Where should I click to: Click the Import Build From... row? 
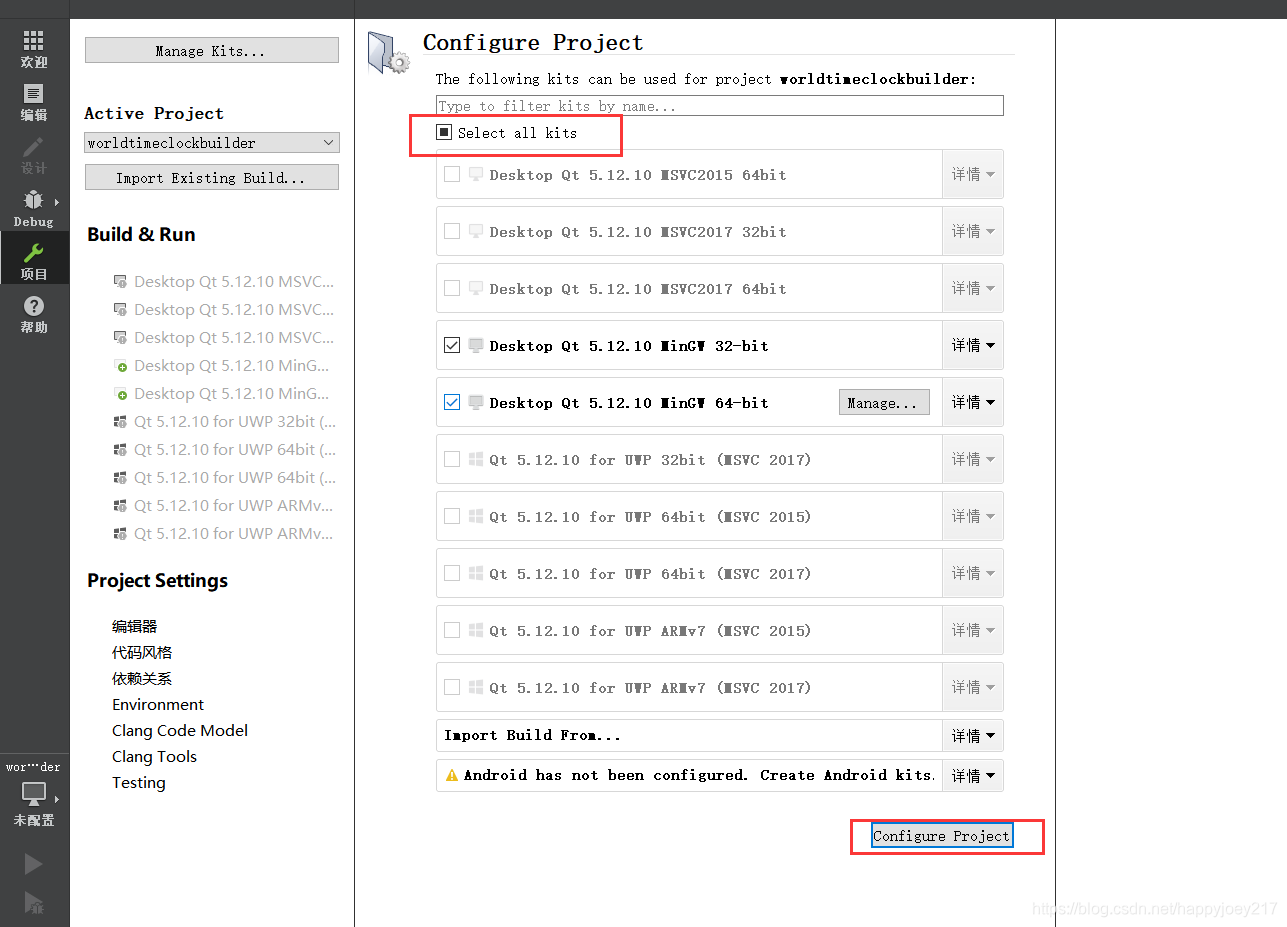[689, 735]
